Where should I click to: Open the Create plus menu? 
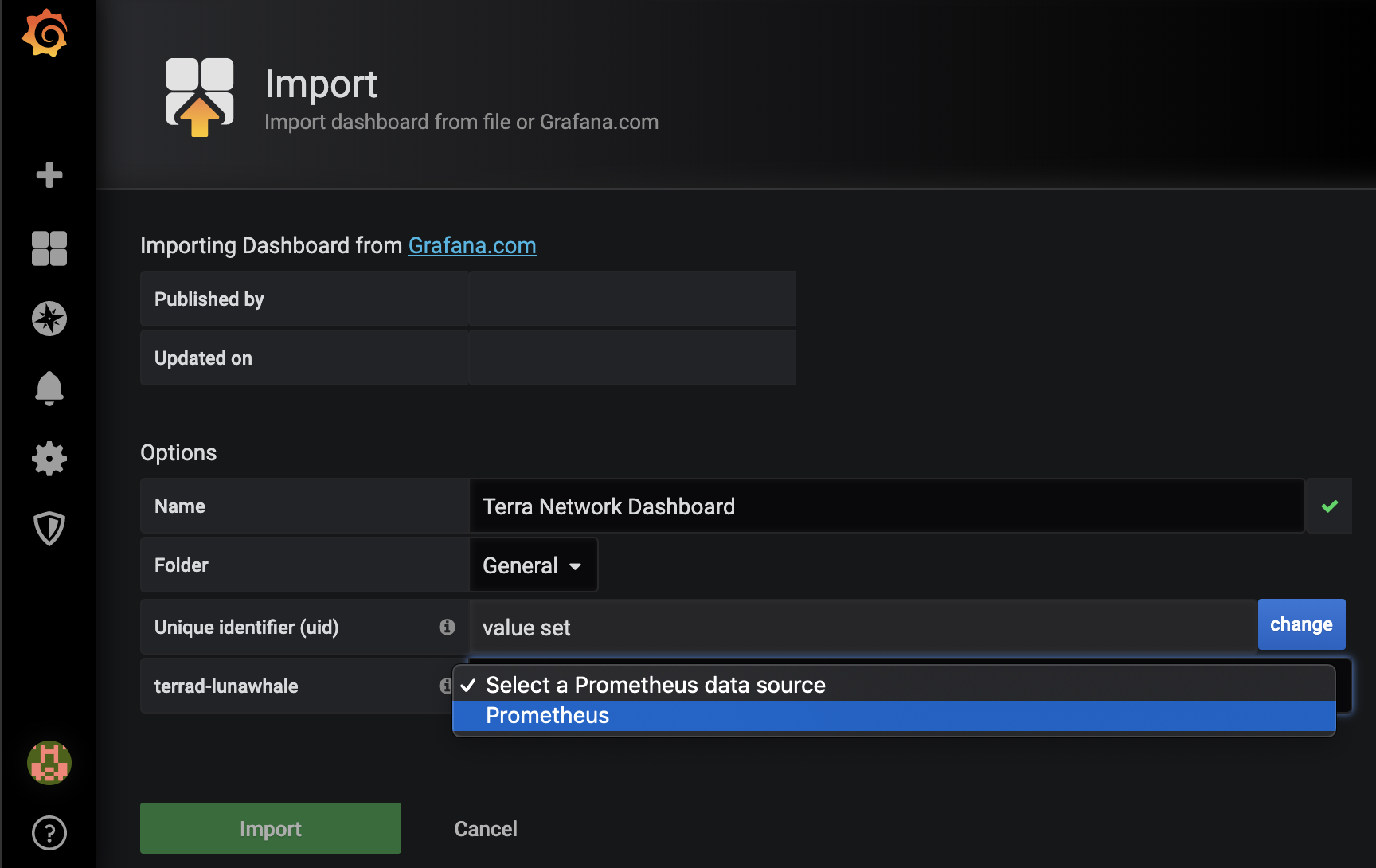coord(49,175)
